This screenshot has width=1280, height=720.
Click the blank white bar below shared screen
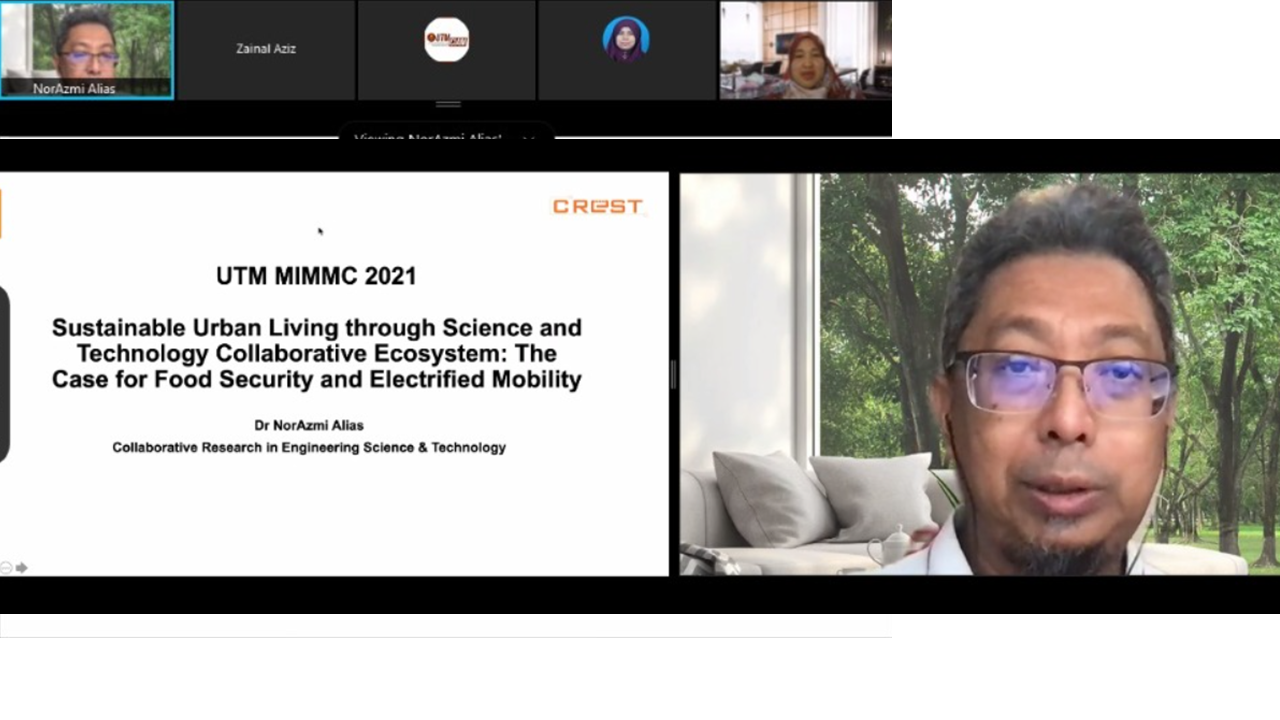[x=446, y=625]
